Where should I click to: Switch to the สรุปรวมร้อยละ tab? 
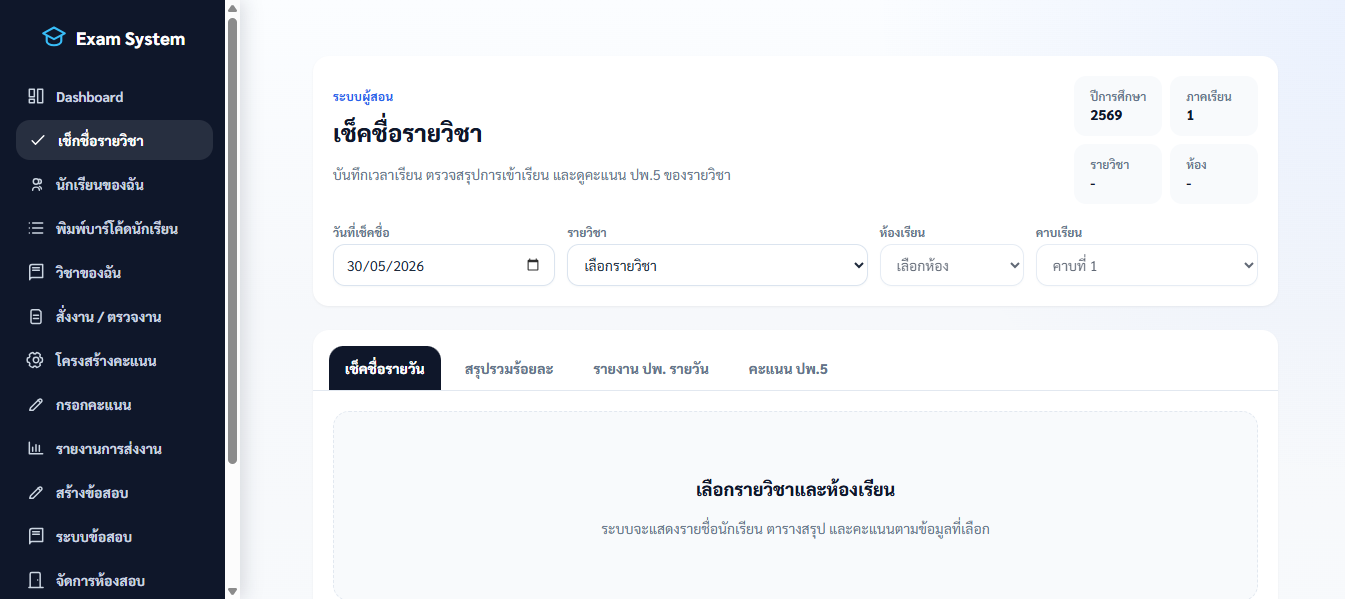pyautogui.click(x=509, y=369)
